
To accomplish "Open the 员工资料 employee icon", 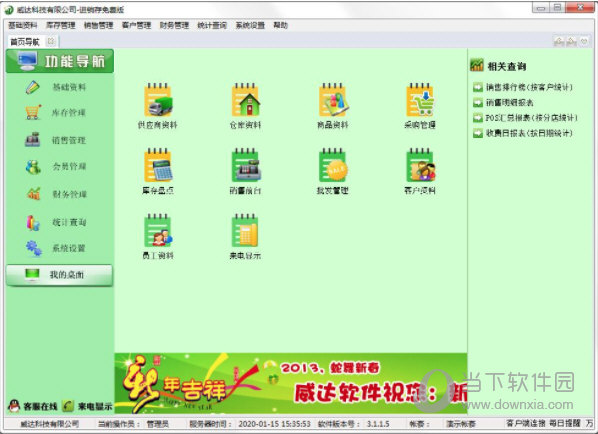I will click(158, 230).
